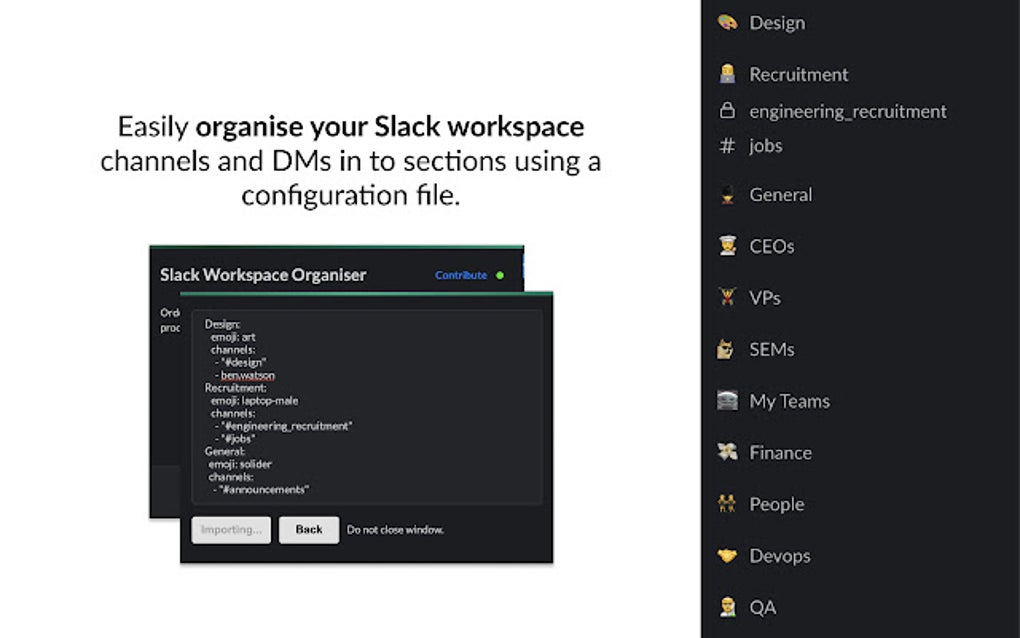Open the Contribute link
The image size is (1020, 638).
point(461,275)
